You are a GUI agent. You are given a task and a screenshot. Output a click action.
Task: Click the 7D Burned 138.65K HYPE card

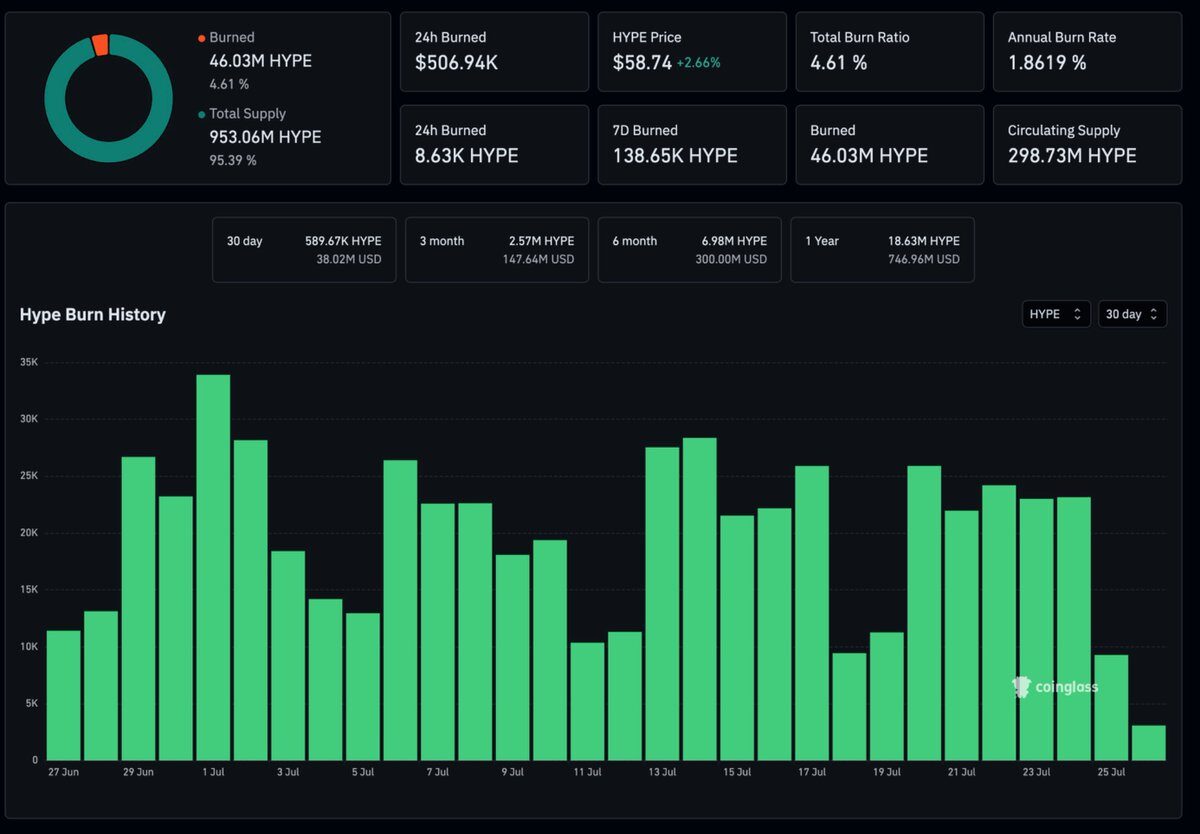[x=692, y=145]
